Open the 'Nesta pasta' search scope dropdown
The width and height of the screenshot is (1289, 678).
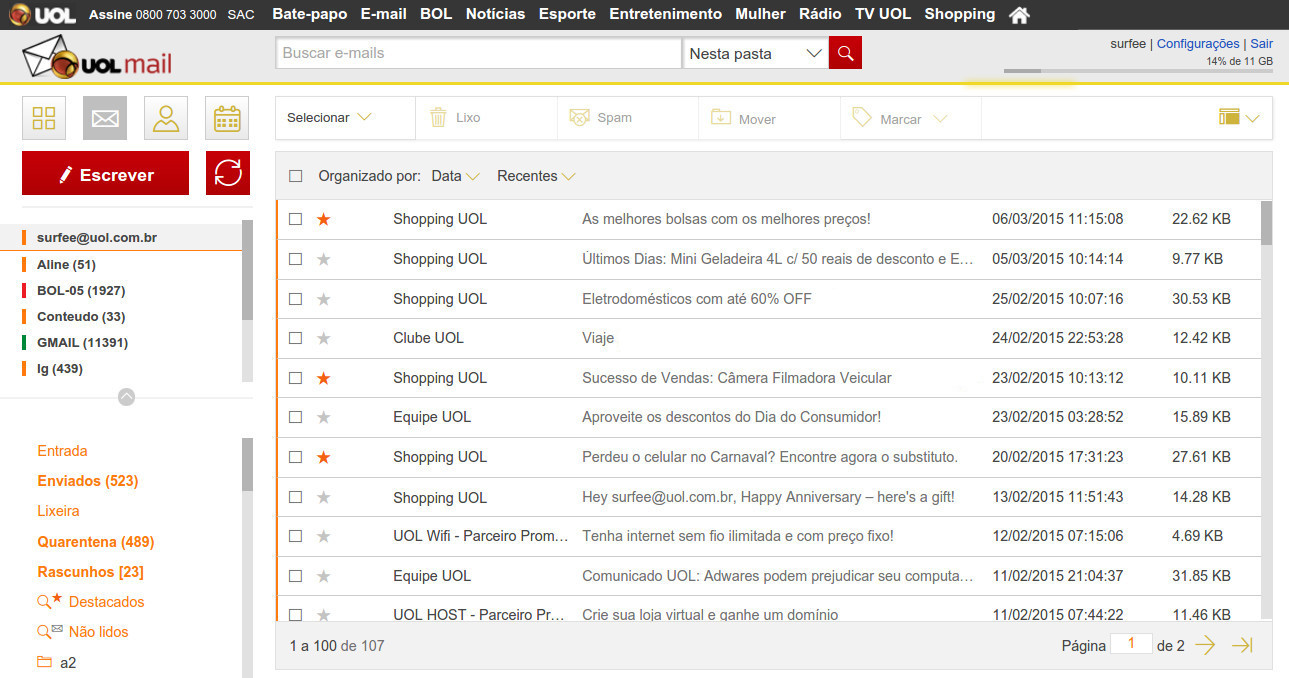coord(755,53)
